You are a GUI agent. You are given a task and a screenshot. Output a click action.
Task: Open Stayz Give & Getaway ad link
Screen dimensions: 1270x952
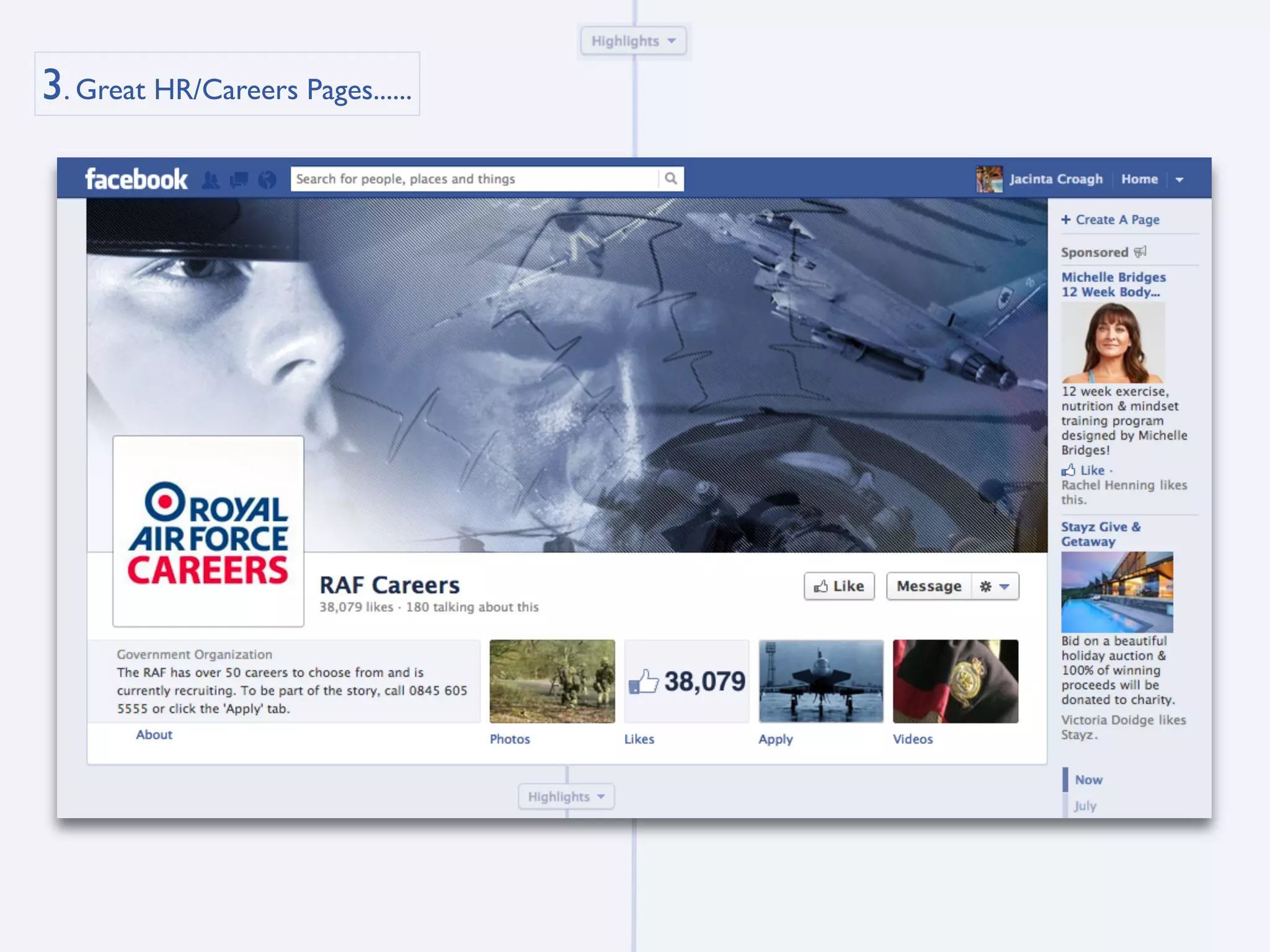pyautogui.click(x=1101, y=534)
